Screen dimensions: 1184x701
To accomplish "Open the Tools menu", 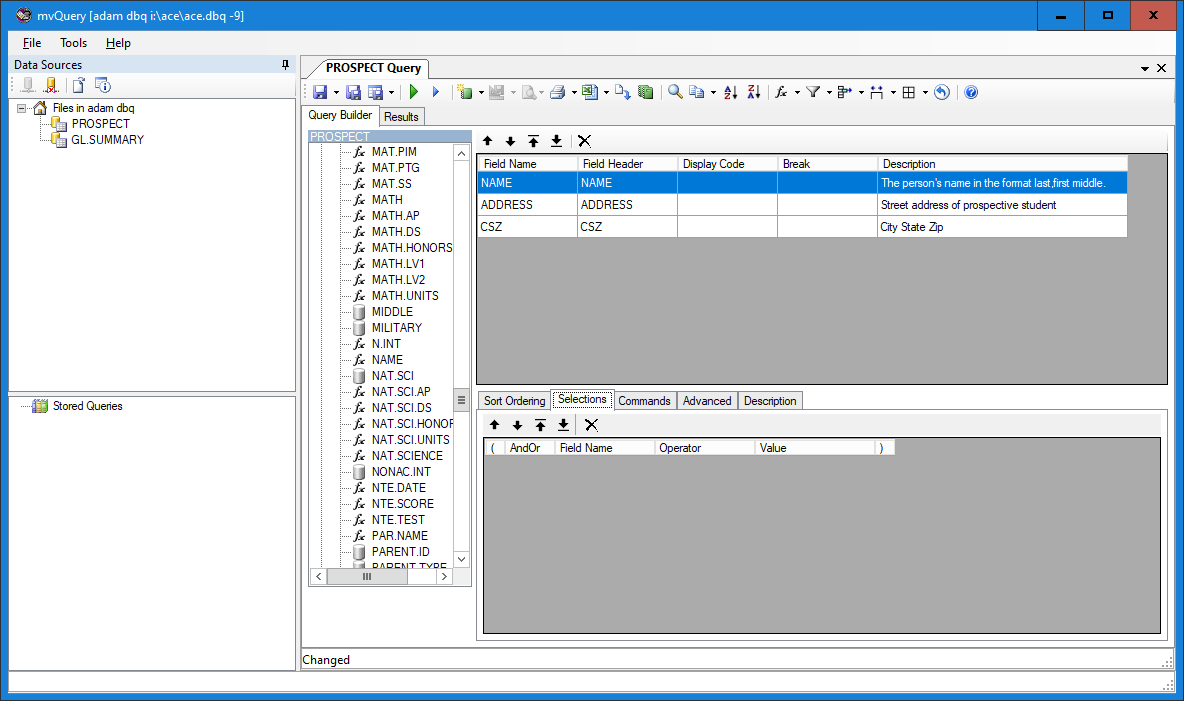I will tap(73, 43).
